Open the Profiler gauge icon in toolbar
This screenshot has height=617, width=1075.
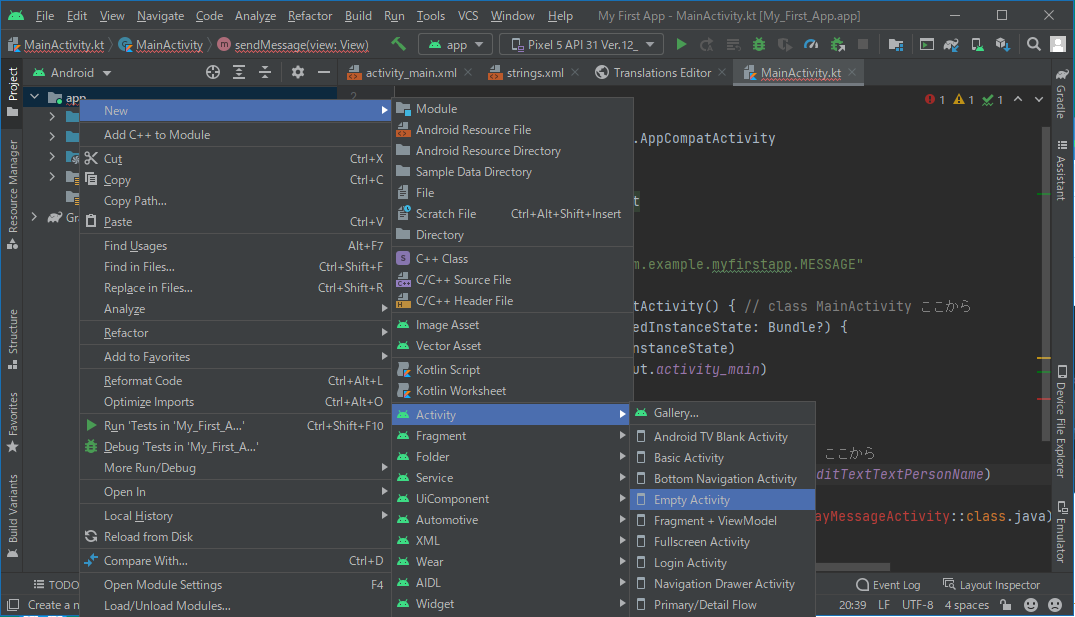pyautogui.click(x=811, y=45)
